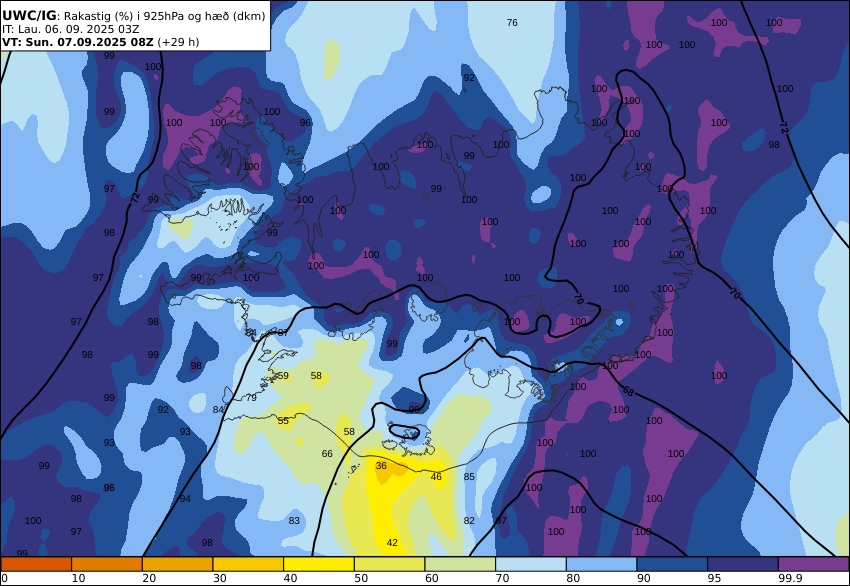Click the 'VT: Sun. 07.09.2025 08Z' line

coord(78,42)
